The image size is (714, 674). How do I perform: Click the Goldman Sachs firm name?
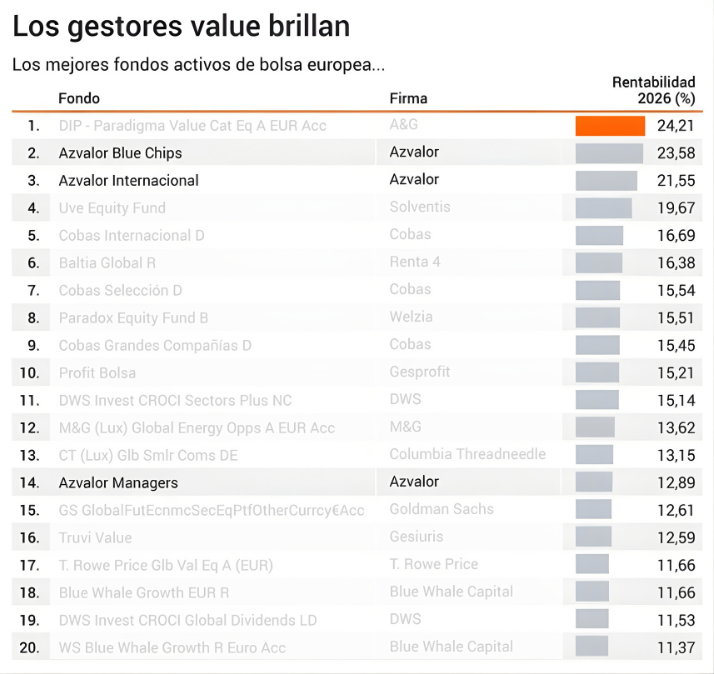(x=441, y=509)
